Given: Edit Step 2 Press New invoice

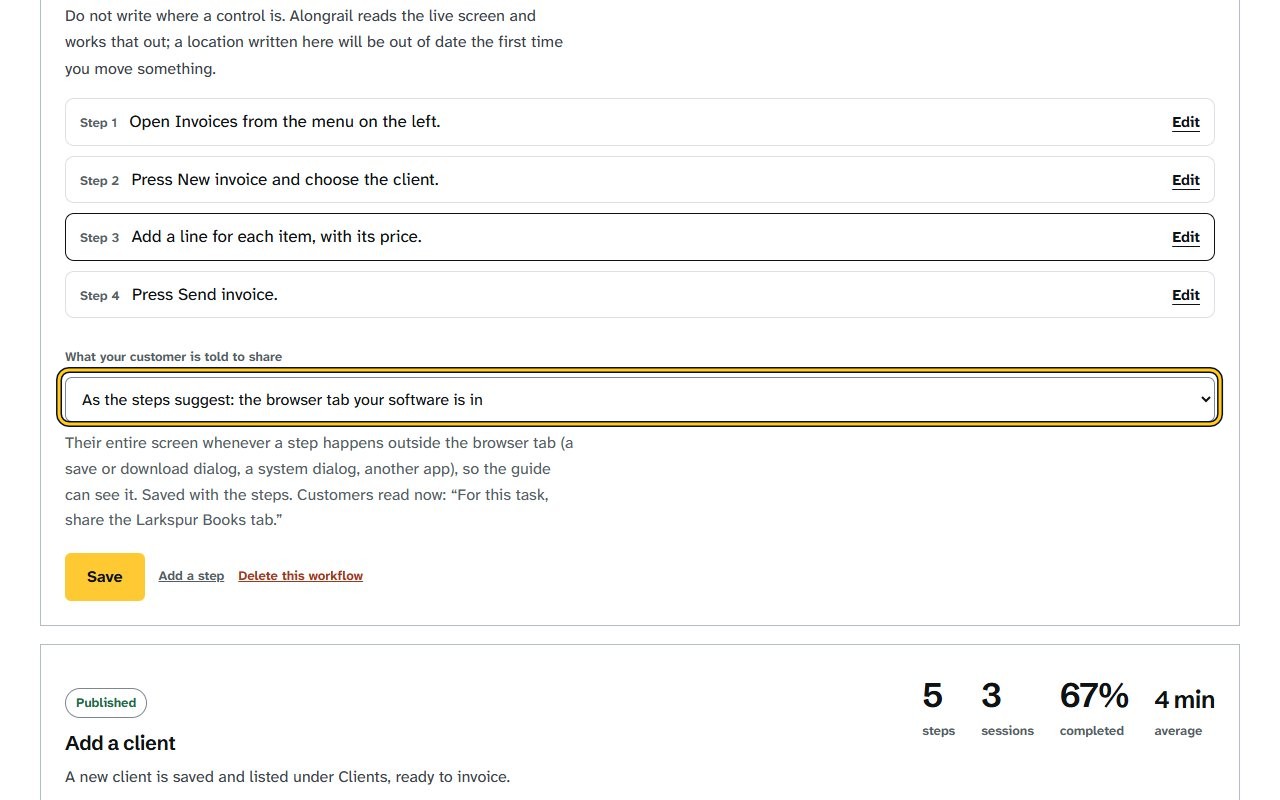Looking at the screenshot, I should [1185, 180].
